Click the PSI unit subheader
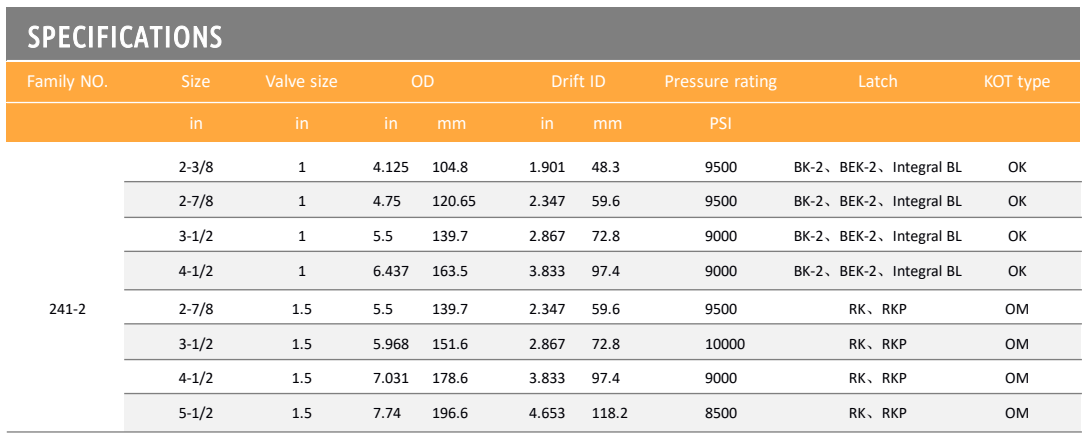The height and width of the screenshot is (441, 1087). point(720,124)
